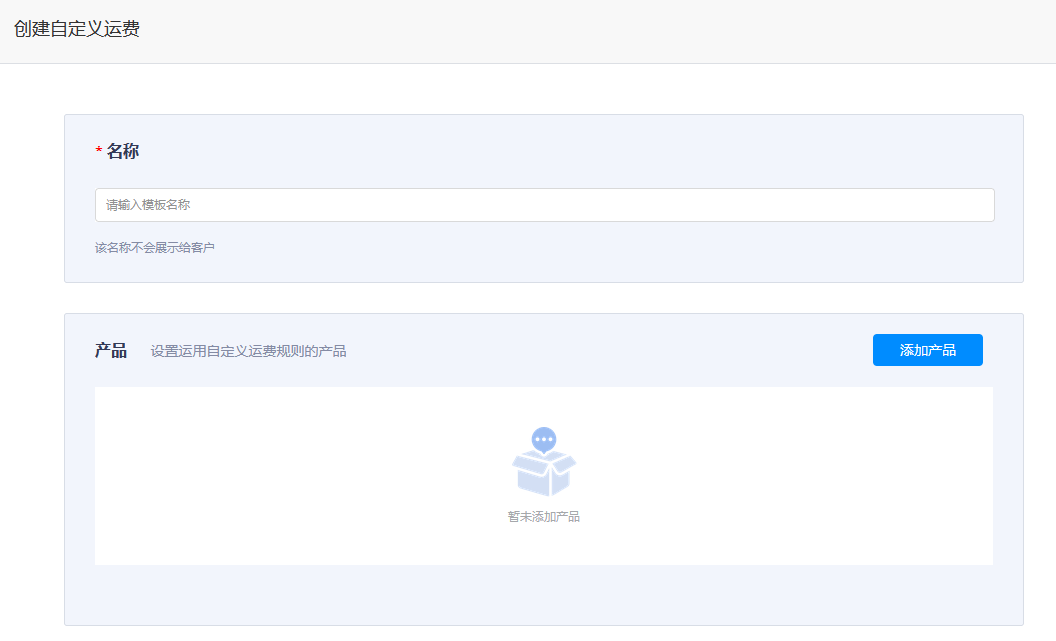The width and height of the screenshot is (1056, 641).
Task: Click the left page margin beside 名称 card
Action: [32, 198]
